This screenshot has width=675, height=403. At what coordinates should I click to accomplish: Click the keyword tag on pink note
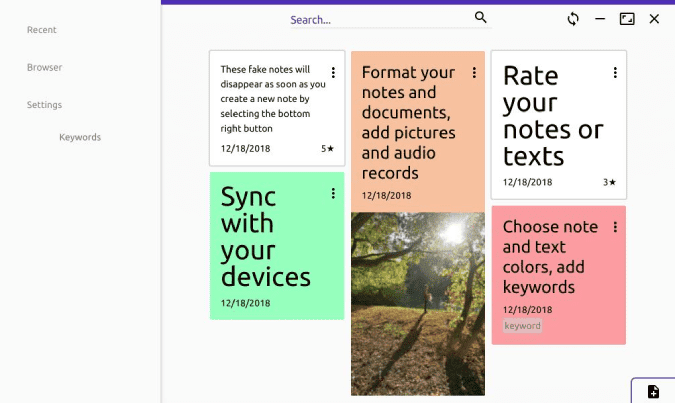coord(522,326)
